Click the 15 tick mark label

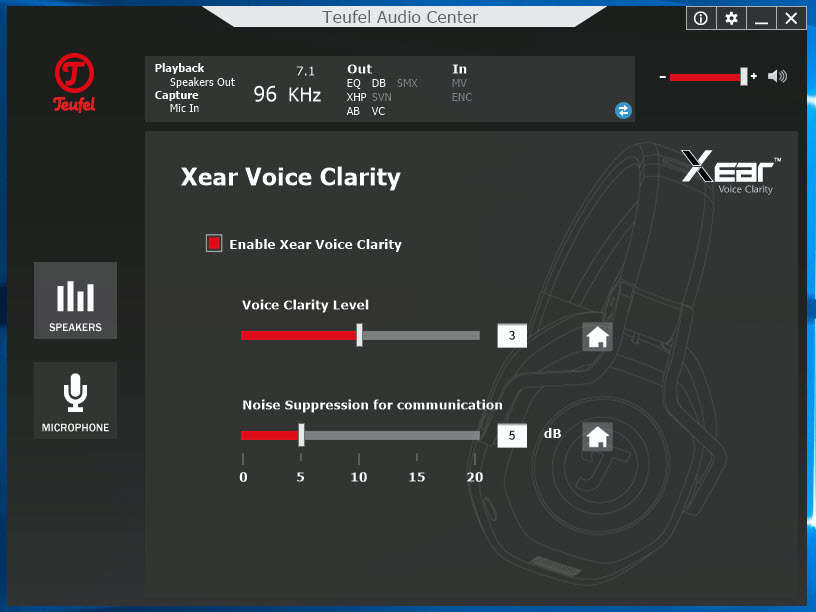point(417,477)
